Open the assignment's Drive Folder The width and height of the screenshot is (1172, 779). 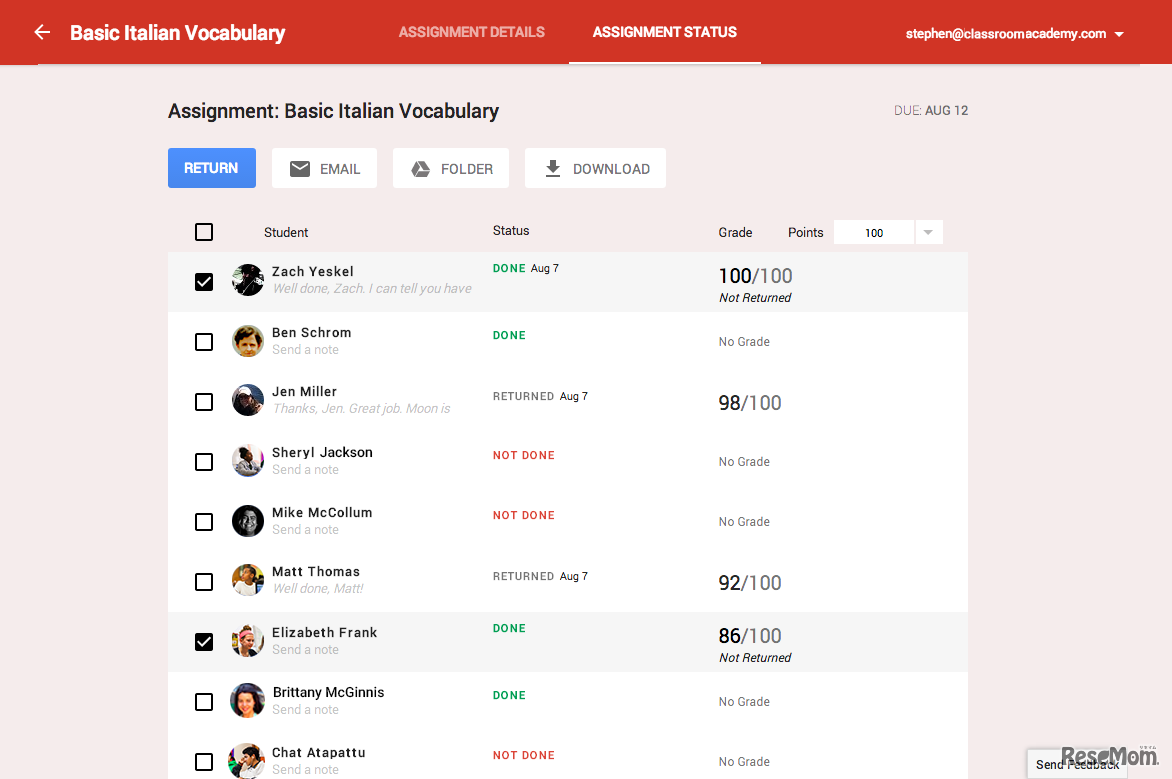423,168
